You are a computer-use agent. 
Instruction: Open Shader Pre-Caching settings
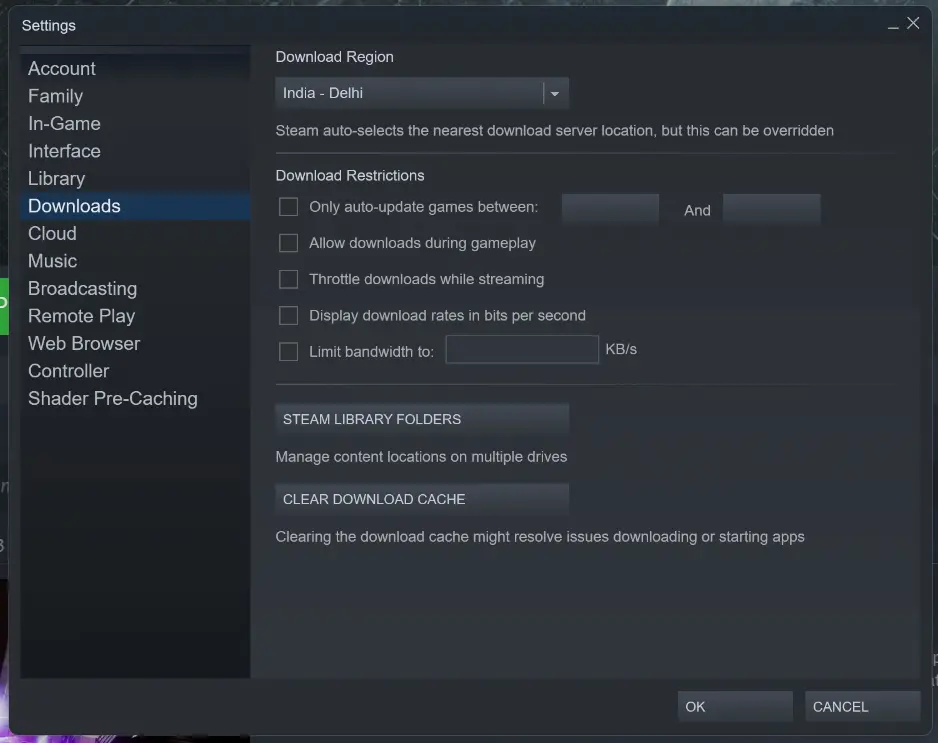(x=112, y=398)
